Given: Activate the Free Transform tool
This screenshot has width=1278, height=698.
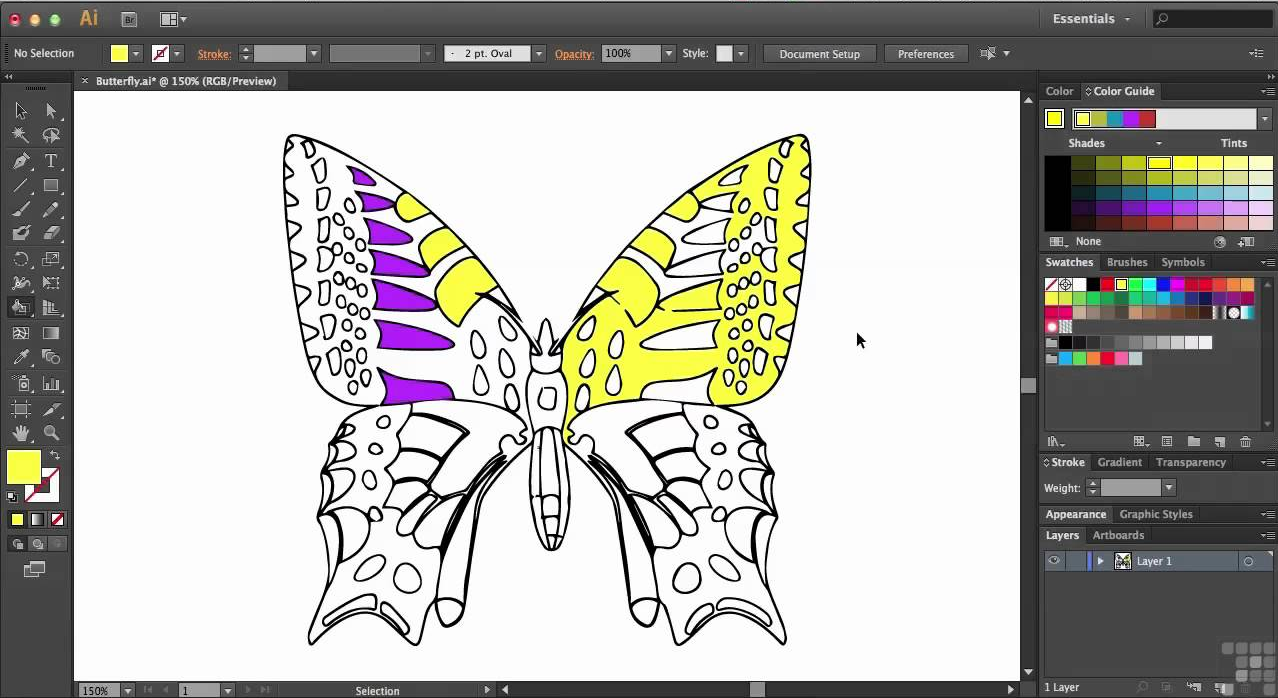Looking at the screenshot, I should [x=51, y=284].
